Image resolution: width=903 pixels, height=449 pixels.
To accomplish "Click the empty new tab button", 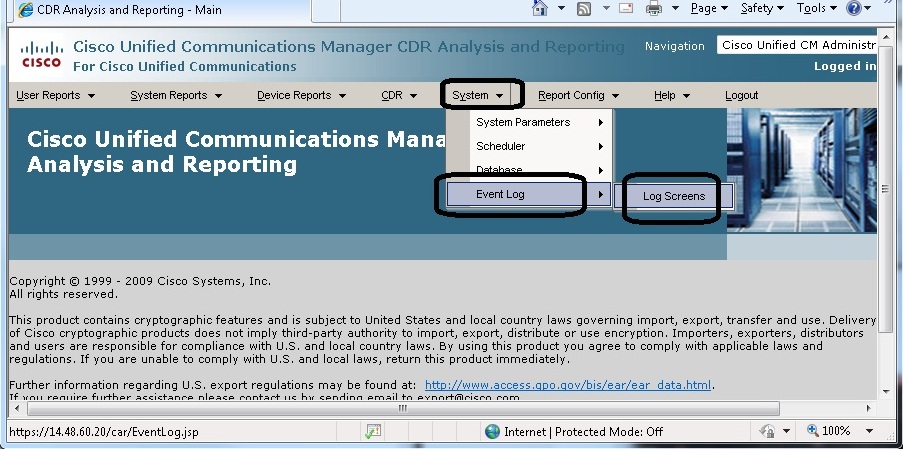I will (326, 10).
